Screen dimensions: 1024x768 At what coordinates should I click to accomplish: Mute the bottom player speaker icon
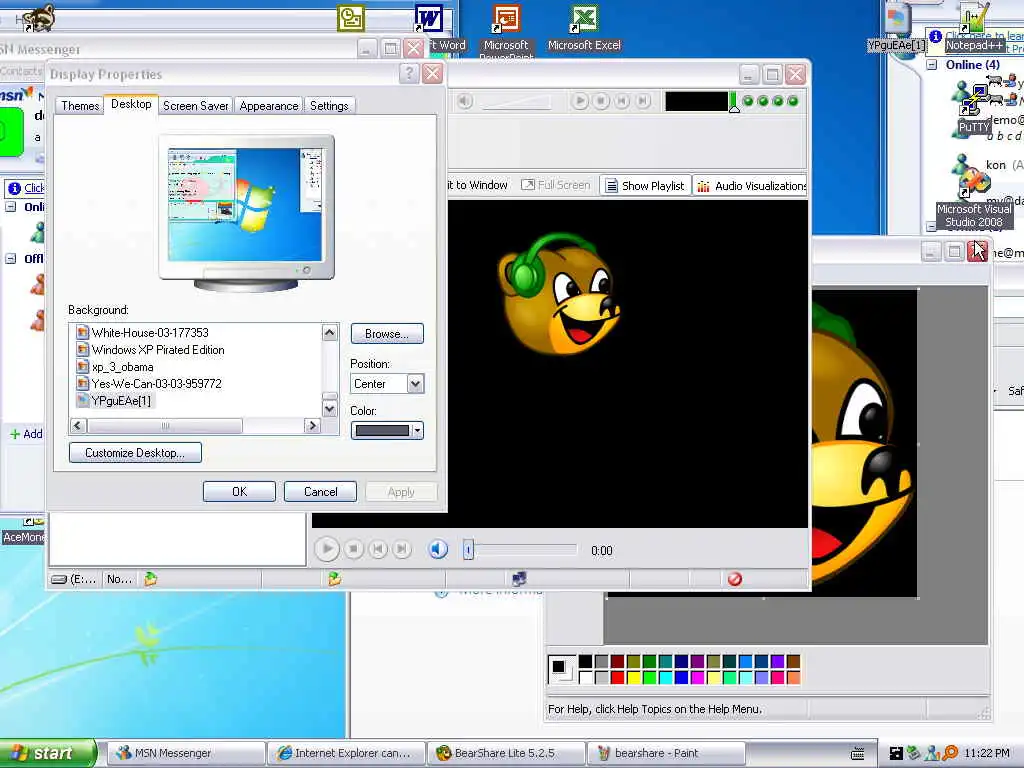[x=438, y=549]
